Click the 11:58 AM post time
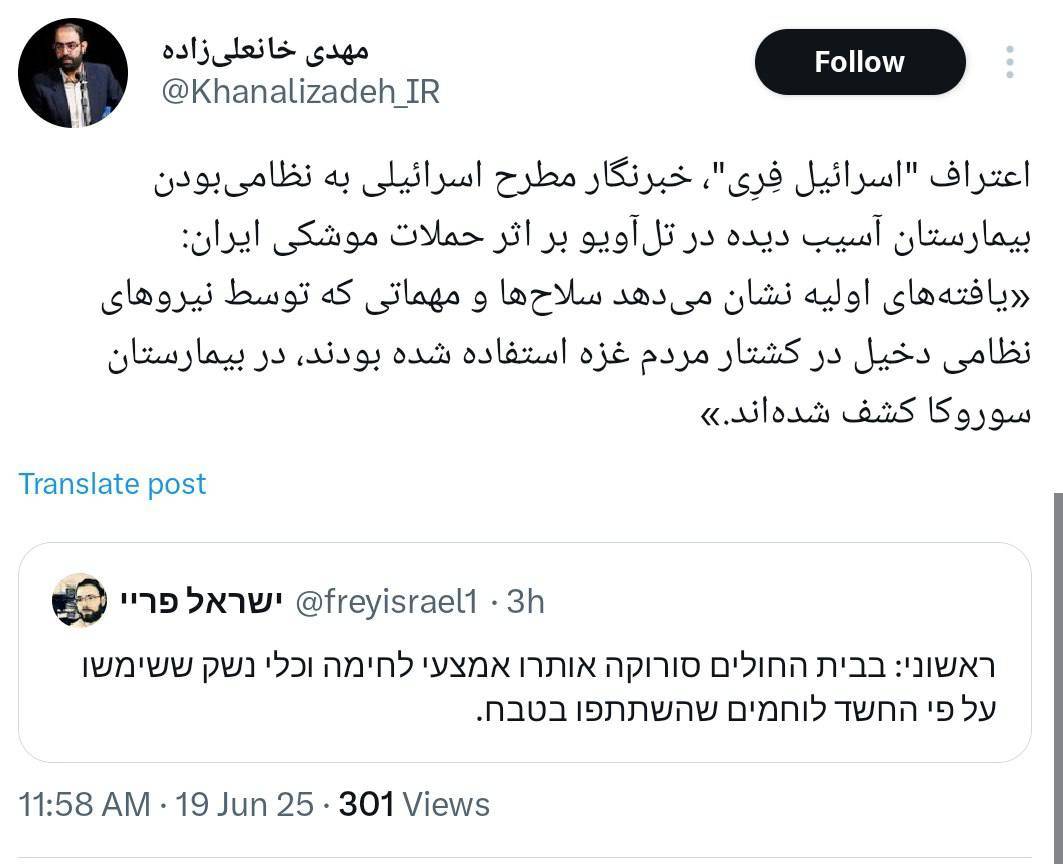This screenshot has width=1063, height=864. (x=84, y=804)
